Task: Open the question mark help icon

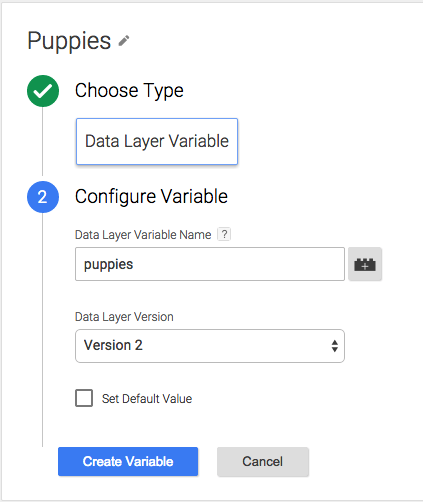Action: pyautogui.click(x=224, y=234)
